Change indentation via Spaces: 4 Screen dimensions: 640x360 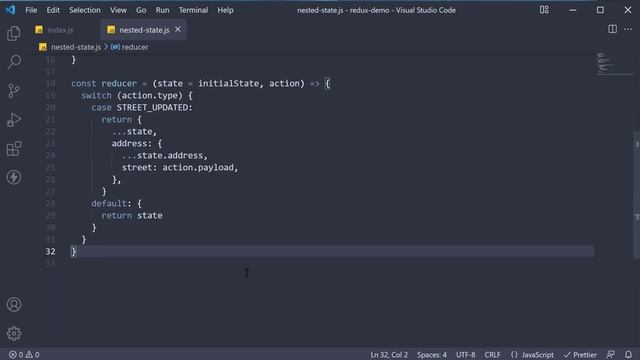tap(432, 355)
